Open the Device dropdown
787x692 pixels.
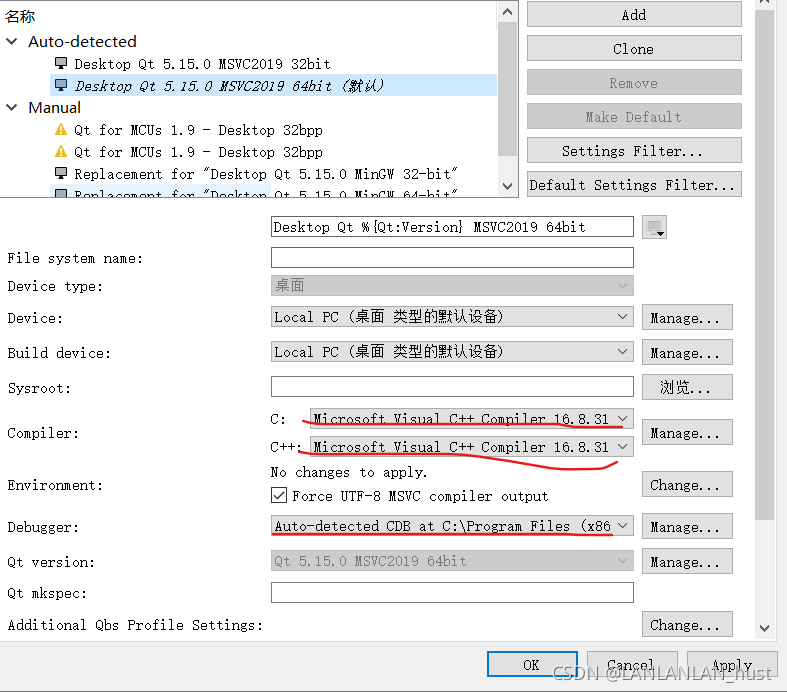[452, 317]
